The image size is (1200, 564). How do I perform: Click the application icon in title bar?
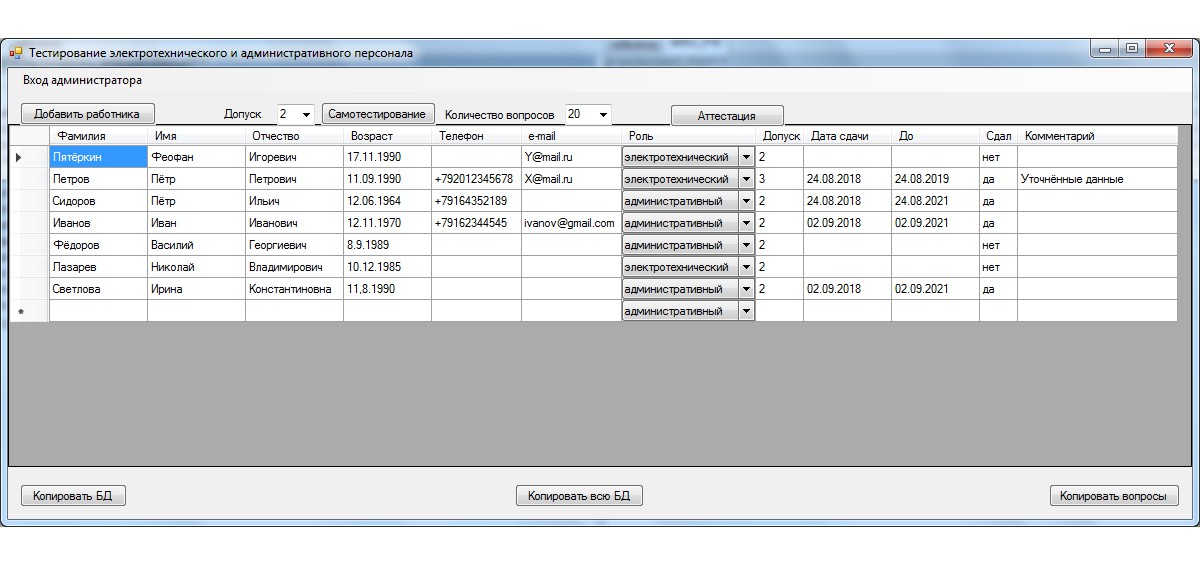coord(16,52)
